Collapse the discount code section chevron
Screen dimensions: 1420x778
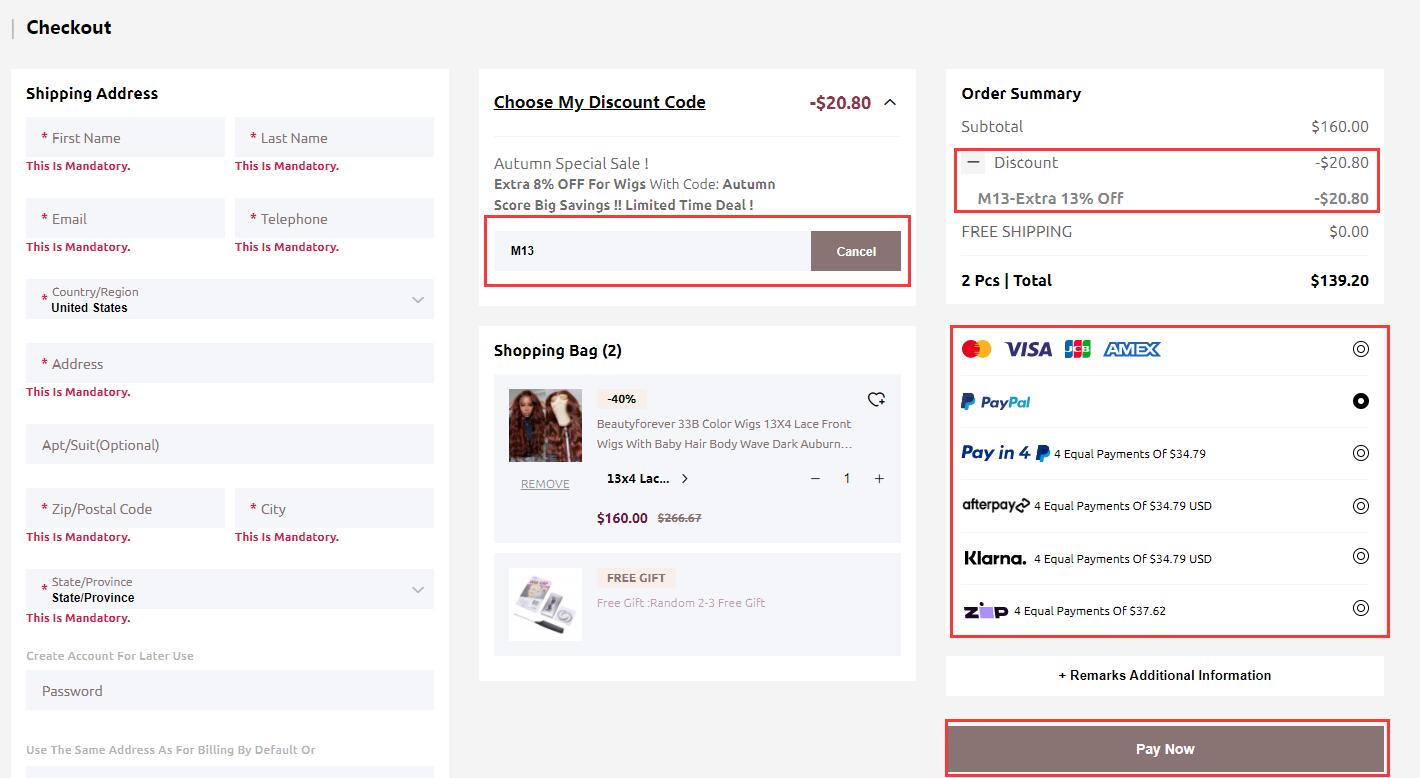(x=890, y=102)
